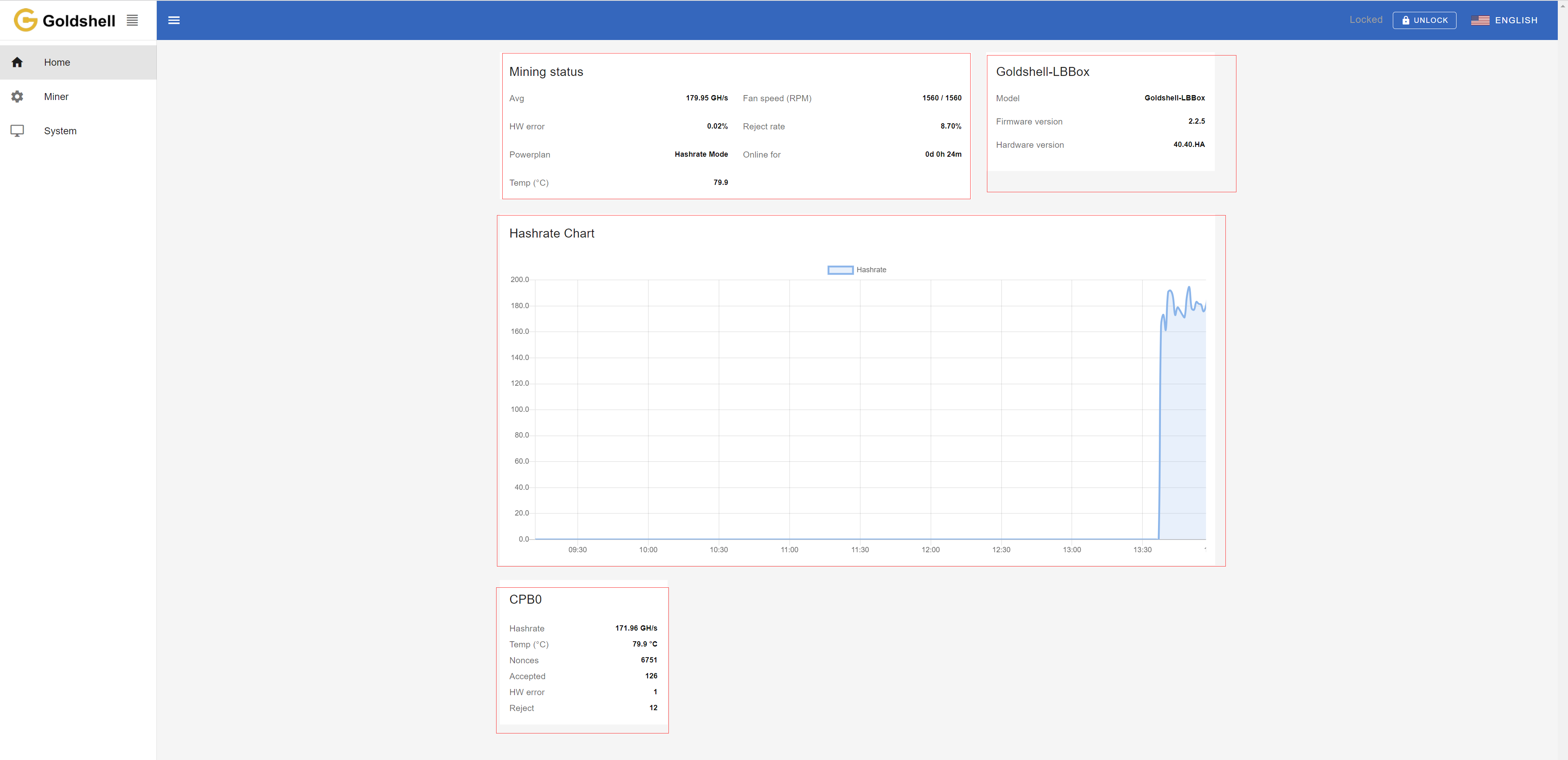Click the HW error value 0.02%
Image resolution: width=1568 pixels, height=760 pixels.
click(x=717, y=127)
